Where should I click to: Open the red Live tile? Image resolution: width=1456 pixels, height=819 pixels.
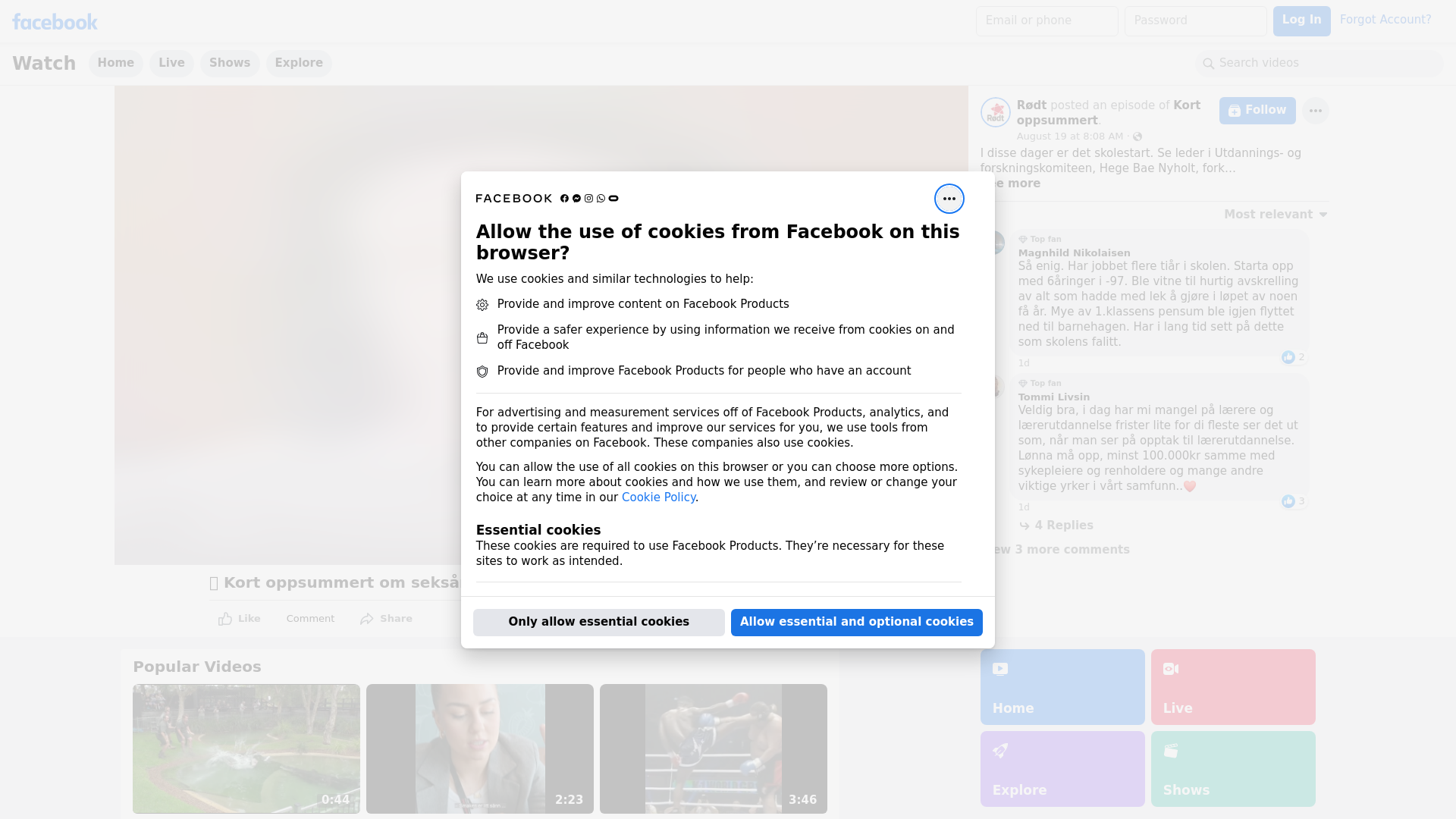(x=1233, y=687)
